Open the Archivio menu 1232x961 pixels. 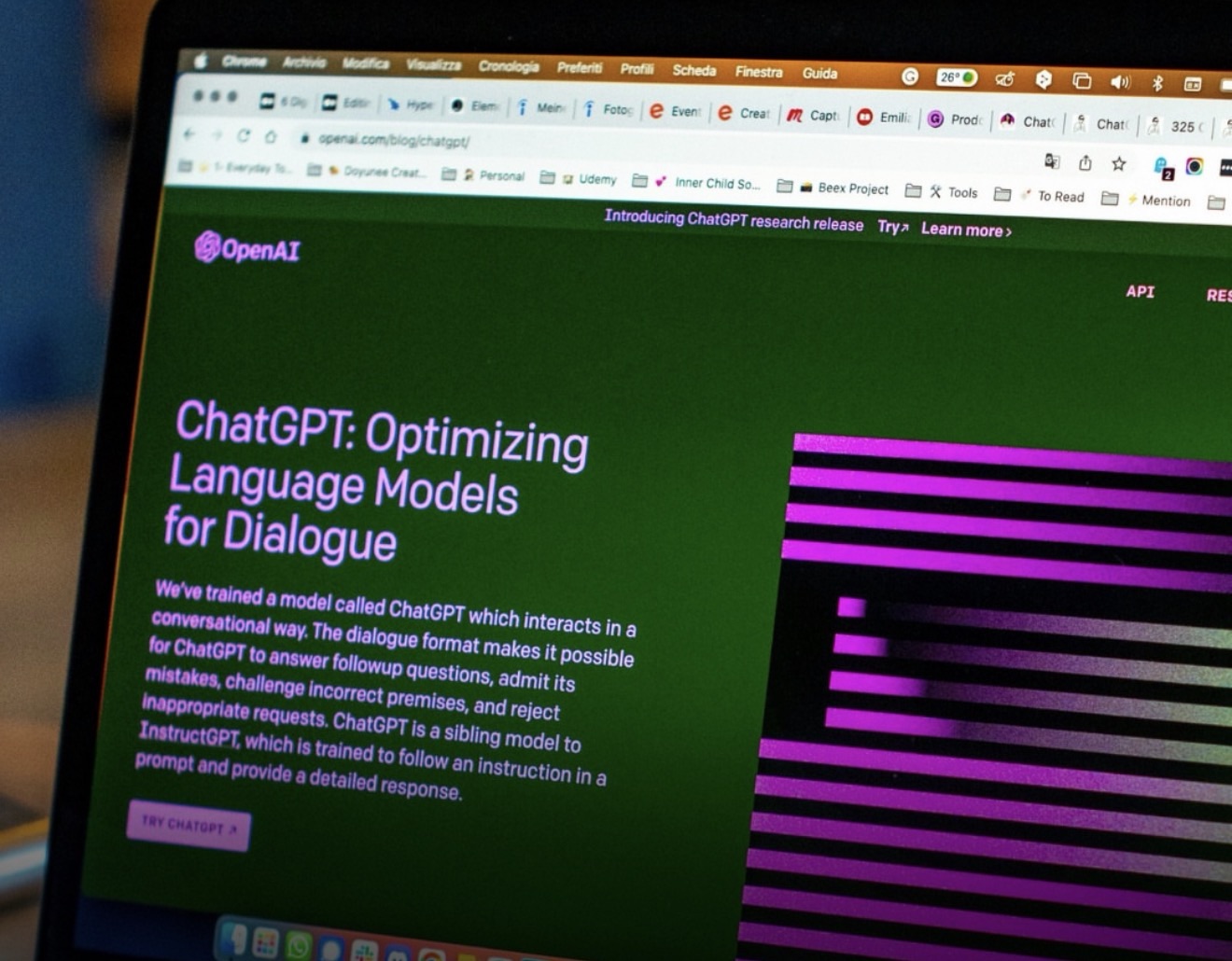pyautogui.click(x=304, y=63)
